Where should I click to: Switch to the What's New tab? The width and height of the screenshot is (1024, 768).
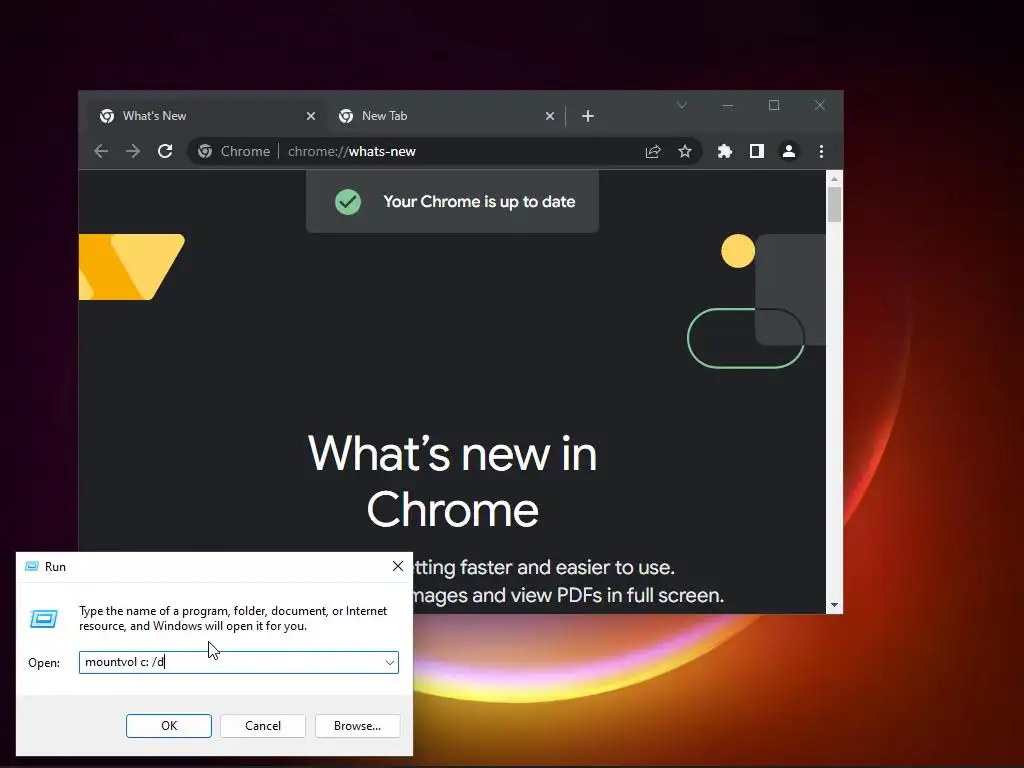click(x=206, y=116)
